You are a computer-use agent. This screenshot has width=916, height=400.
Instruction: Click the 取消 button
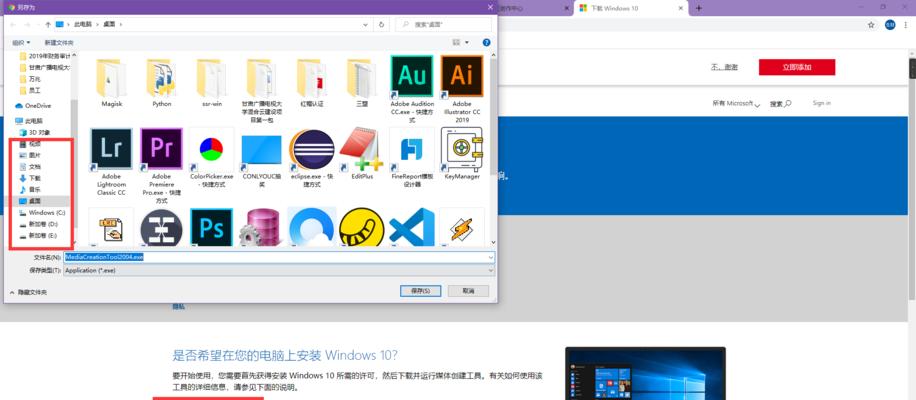pos(468,291)
